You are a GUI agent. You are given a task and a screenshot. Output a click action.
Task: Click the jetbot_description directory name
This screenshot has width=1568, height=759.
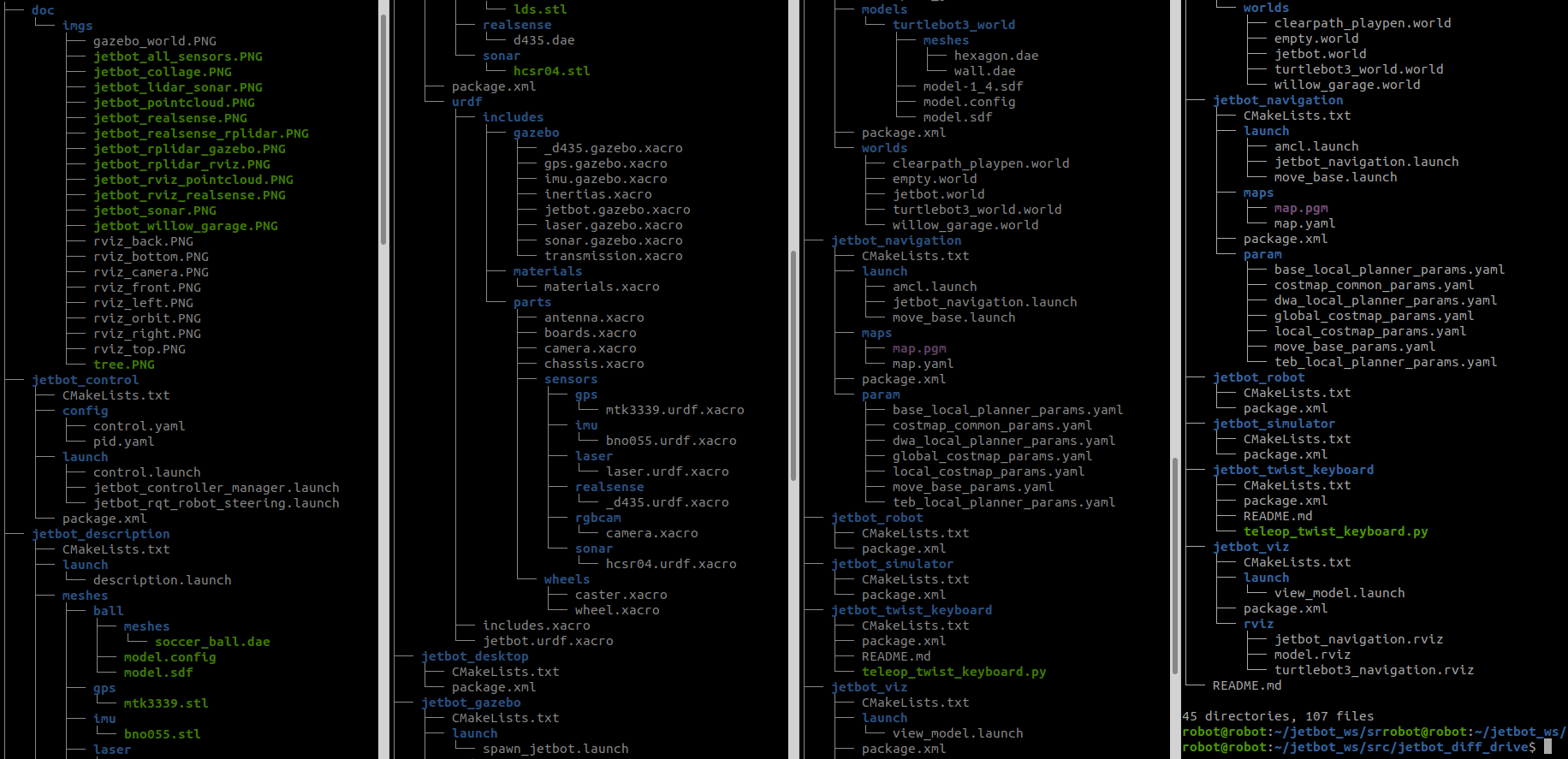point(101,534)
